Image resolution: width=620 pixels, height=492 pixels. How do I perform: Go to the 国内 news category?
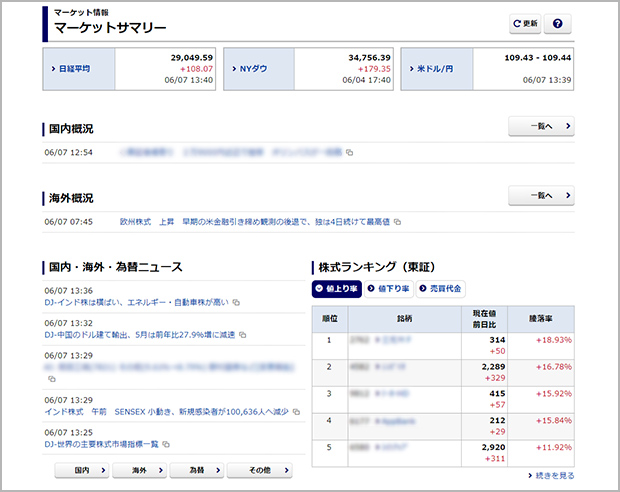click(x=82, y=470)
